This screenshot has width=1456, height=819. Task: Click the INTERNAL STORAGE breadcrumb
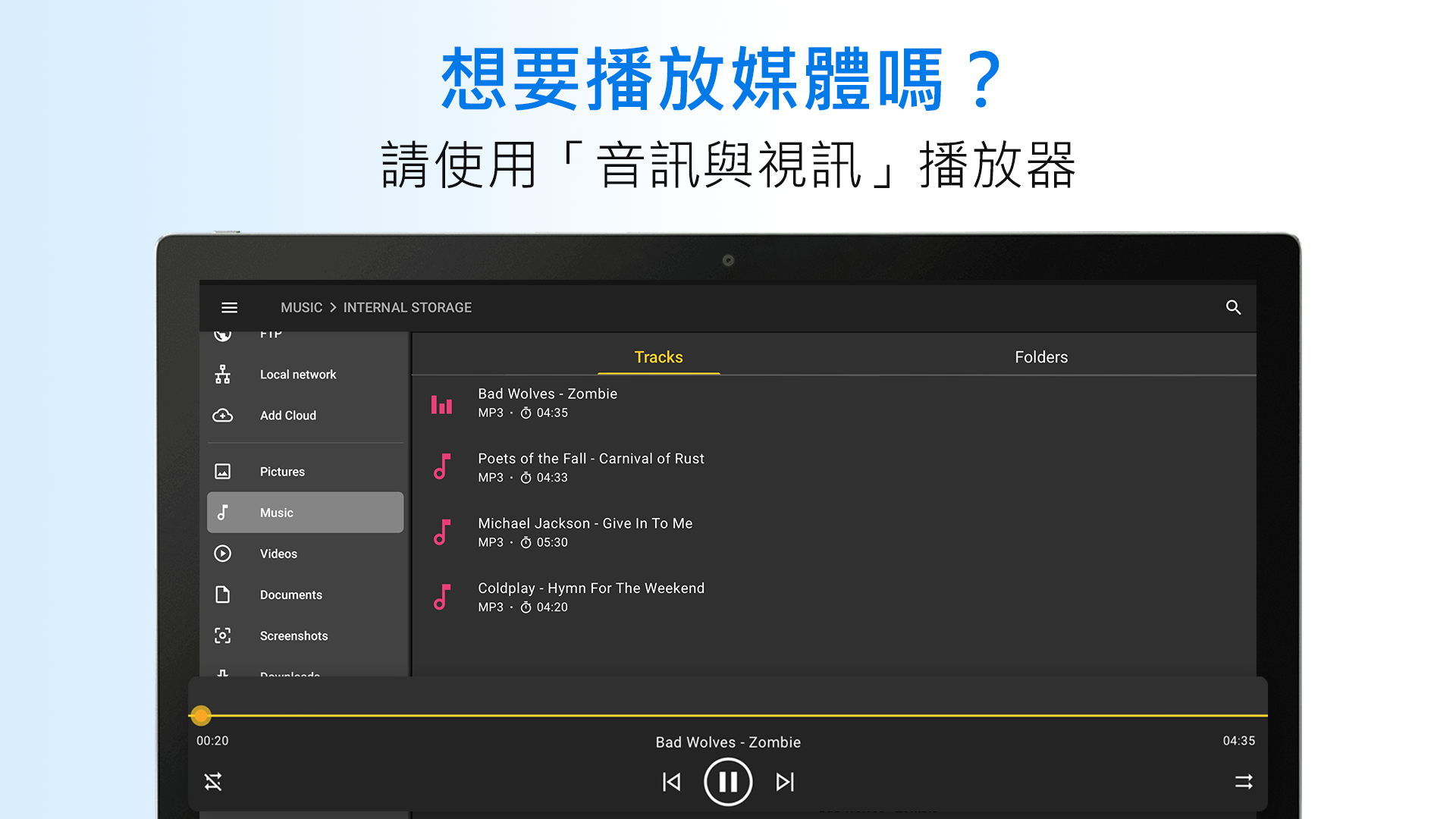[x=407, y=307]
